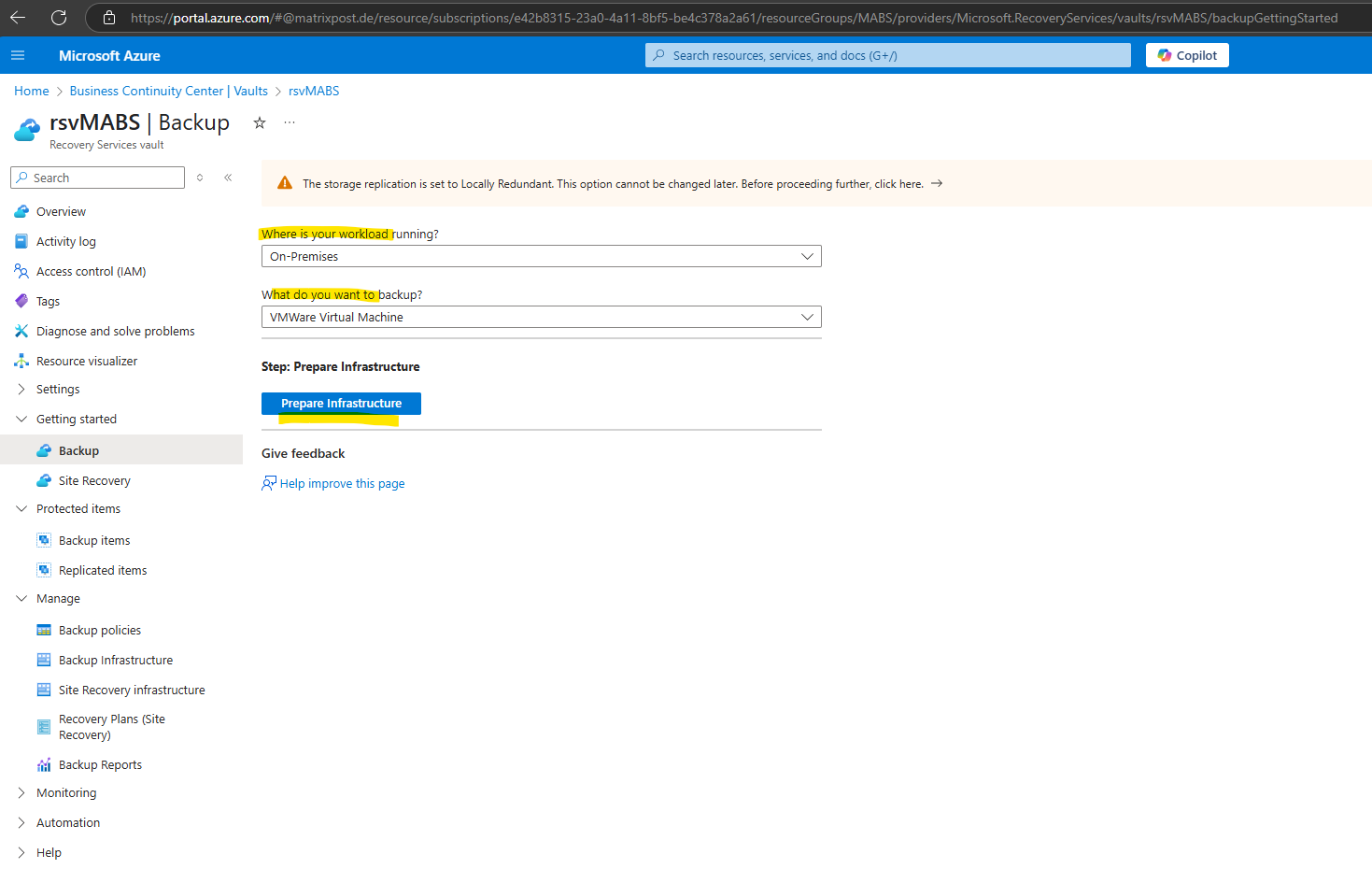Click the site lock icon in address bar
The width and height of the screenshot is (1372, 883).
click(109, 18)
